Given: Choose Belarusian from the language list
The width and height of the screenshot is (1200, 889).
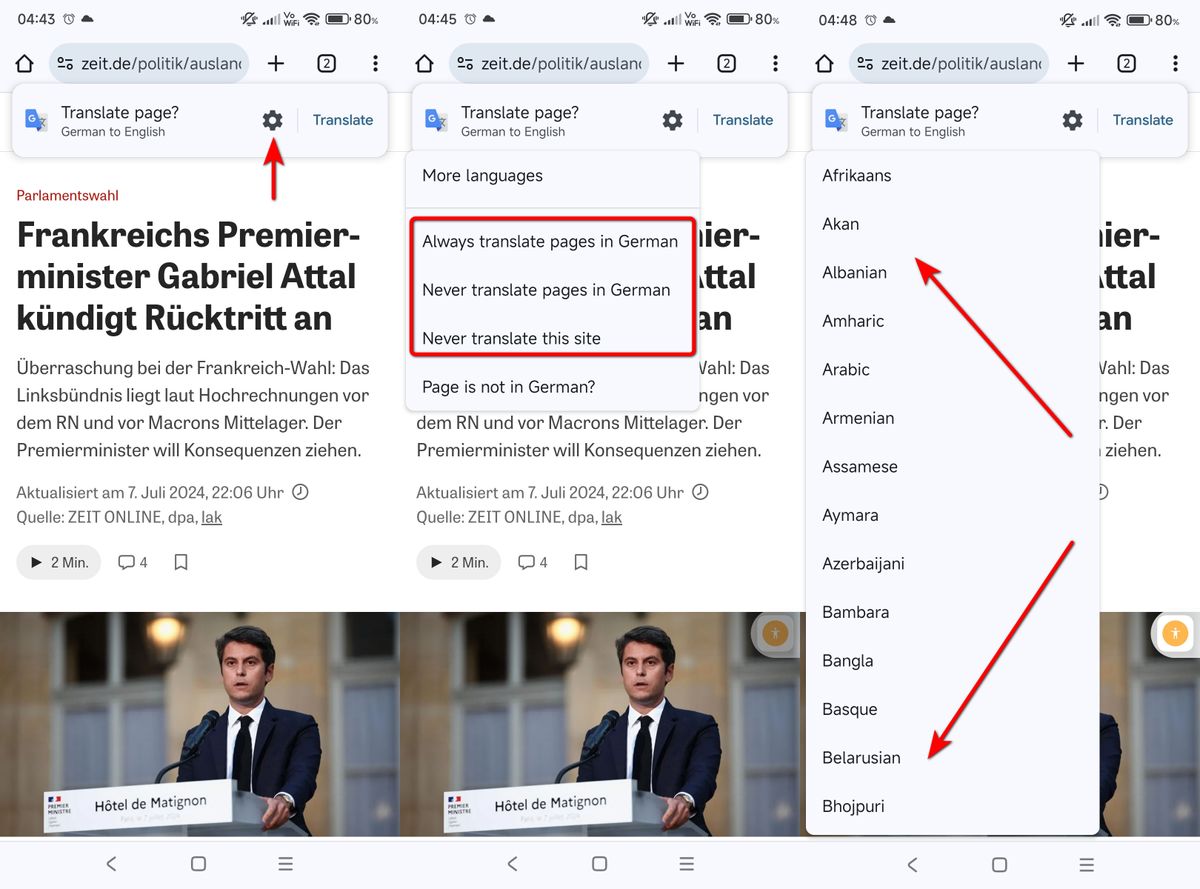Looking at the screenshot, I should click(861, 757).
